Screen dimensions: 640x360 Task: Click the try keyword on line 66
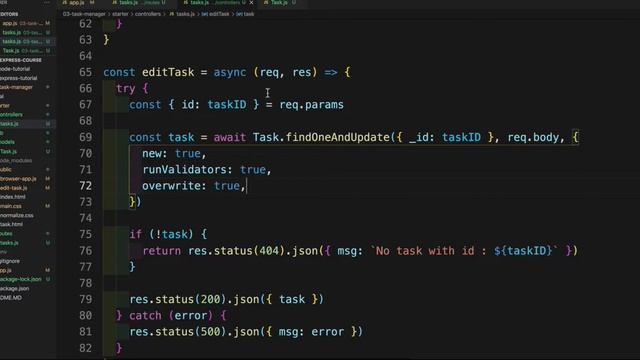(x=126, y=89)
